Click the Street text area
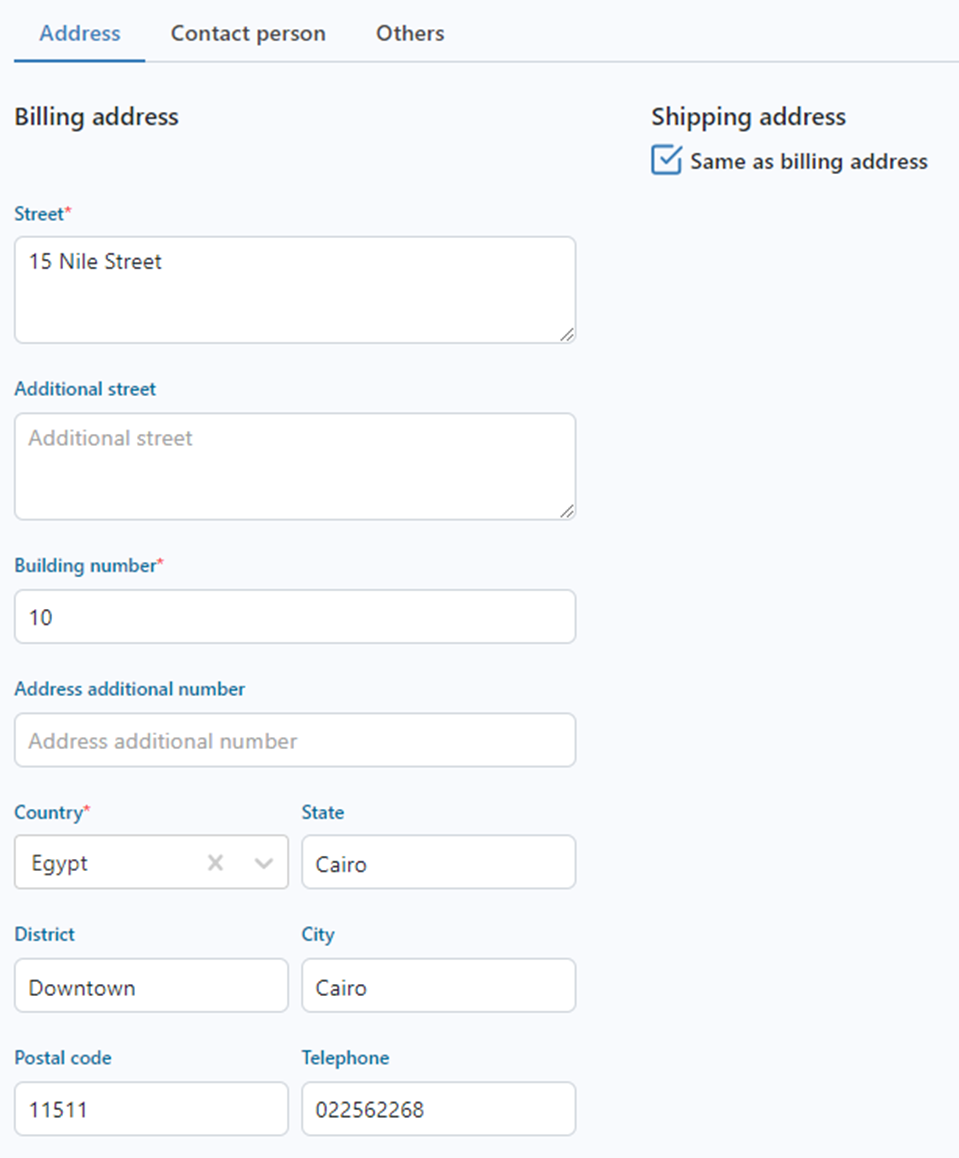This screenshot has width=959, height=1158. (294, 290)
